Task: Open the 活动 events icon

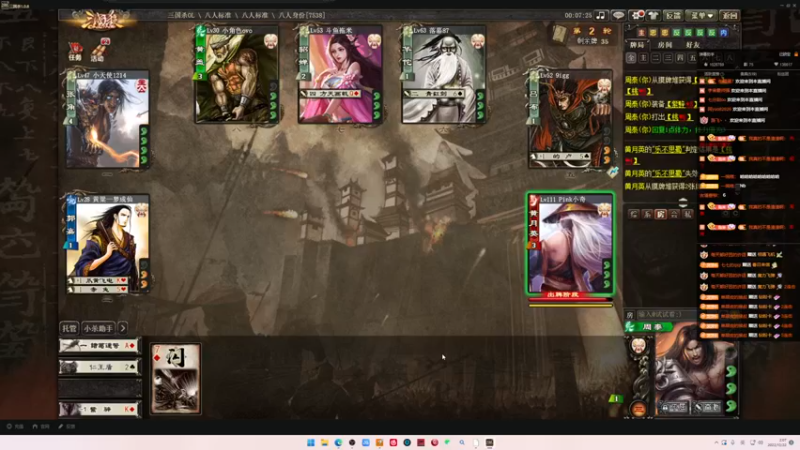Action: pyautogui.click(x=98, y=49)
